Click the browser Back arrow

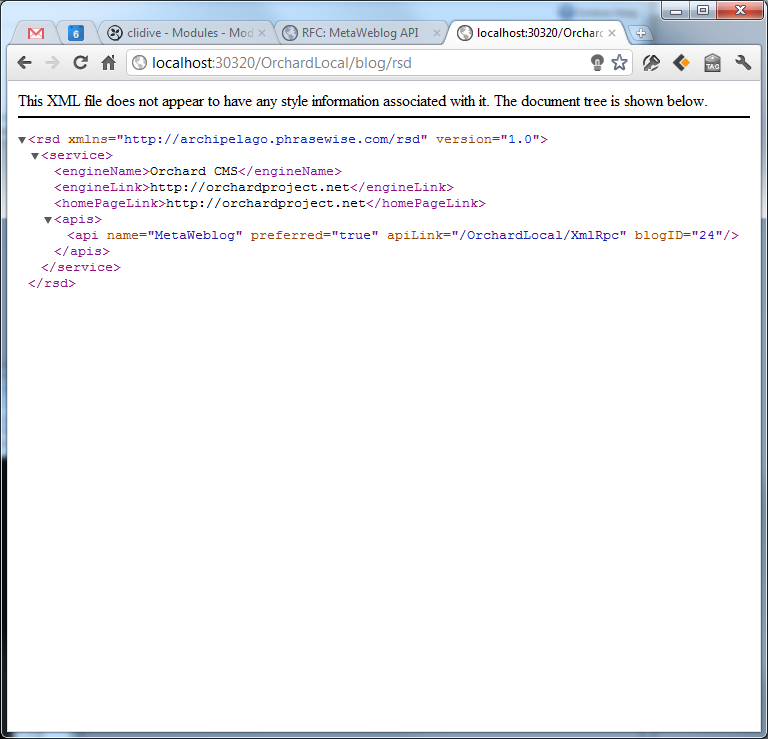[x=24, y=62]
